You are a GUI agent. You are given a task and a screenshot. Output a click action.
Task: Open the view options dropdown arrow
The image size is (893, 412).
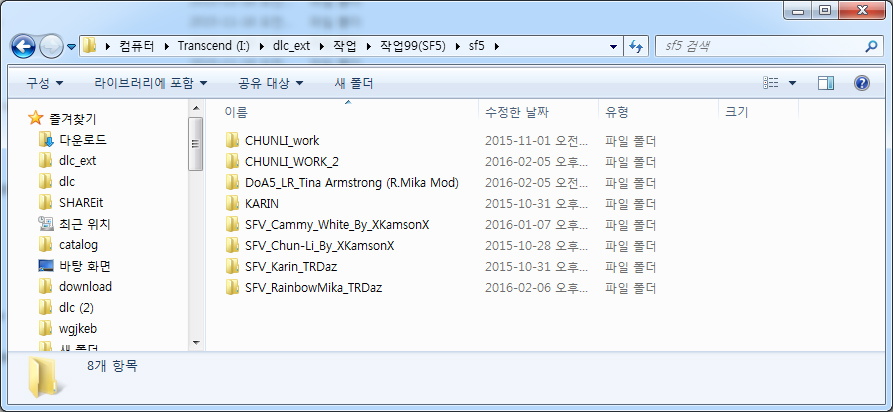coord(793,83)
